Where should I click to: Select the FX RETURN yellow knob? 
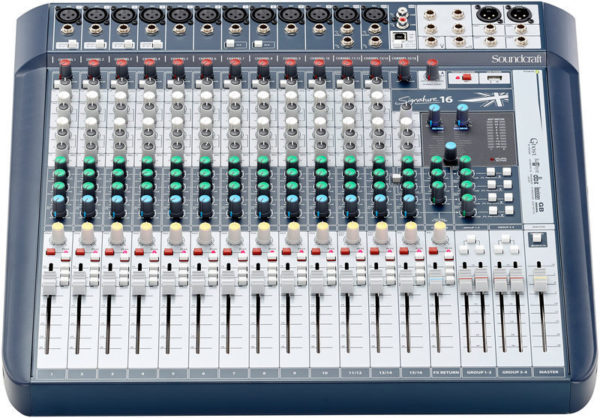click(440, 232)
